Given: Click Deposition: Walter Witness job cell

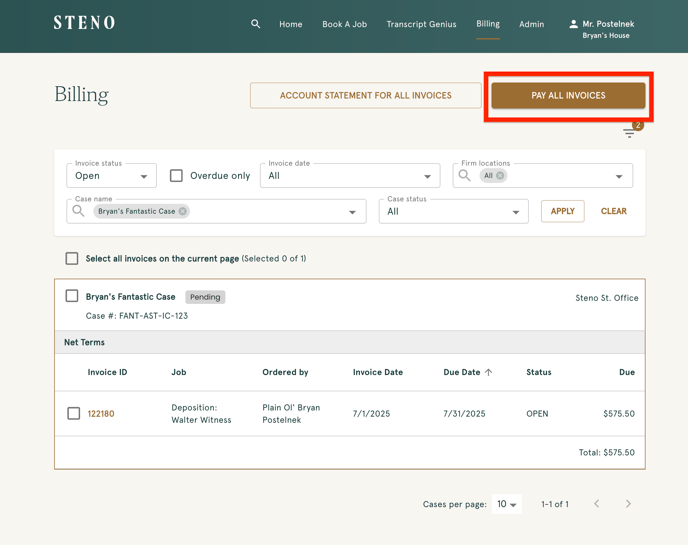Looking at the screenshot, I should (x=201, y=413).
